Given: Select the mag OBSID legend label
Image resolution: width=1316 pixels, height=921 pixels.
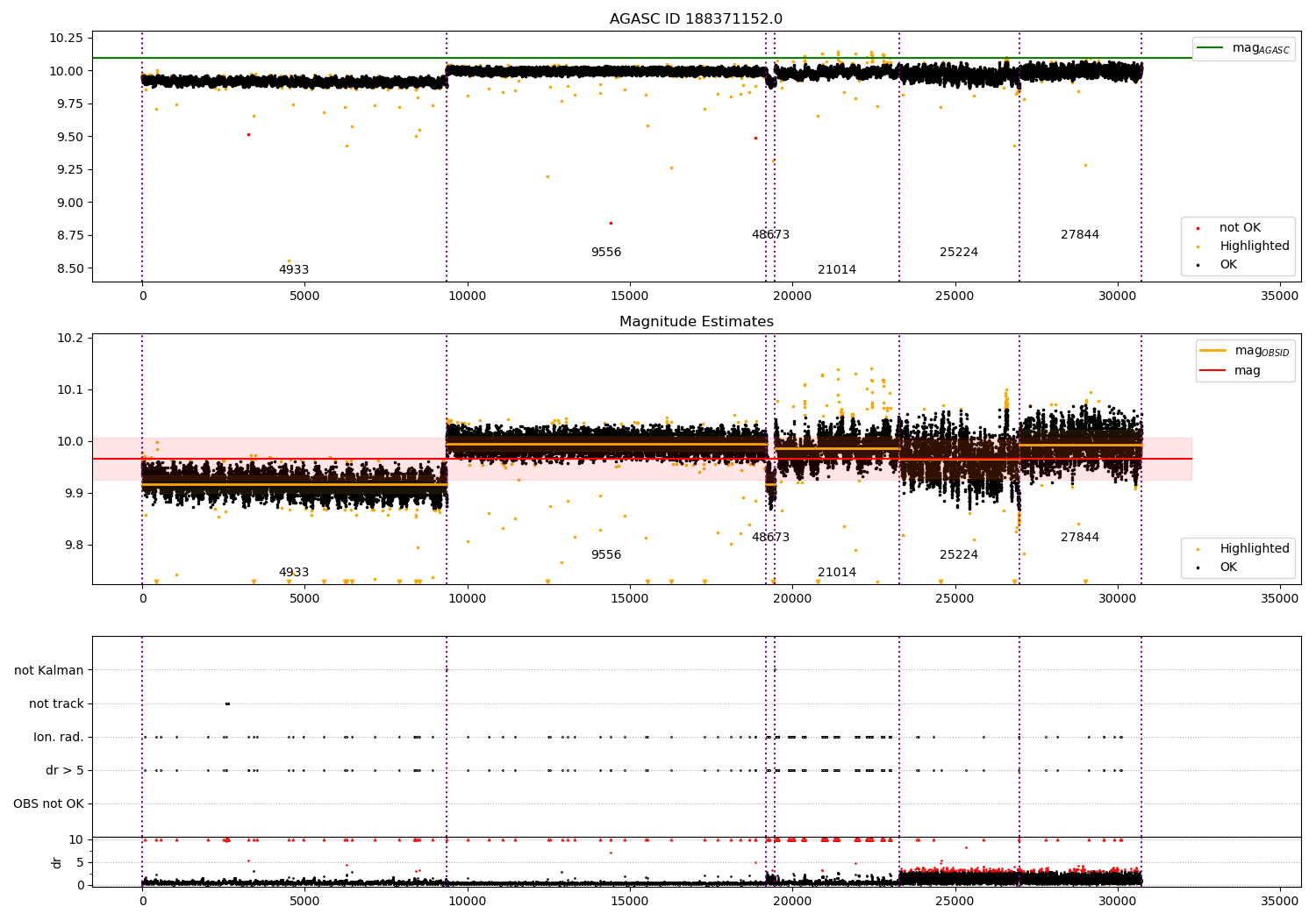Looking at the screenshot, I should 1262,351.
